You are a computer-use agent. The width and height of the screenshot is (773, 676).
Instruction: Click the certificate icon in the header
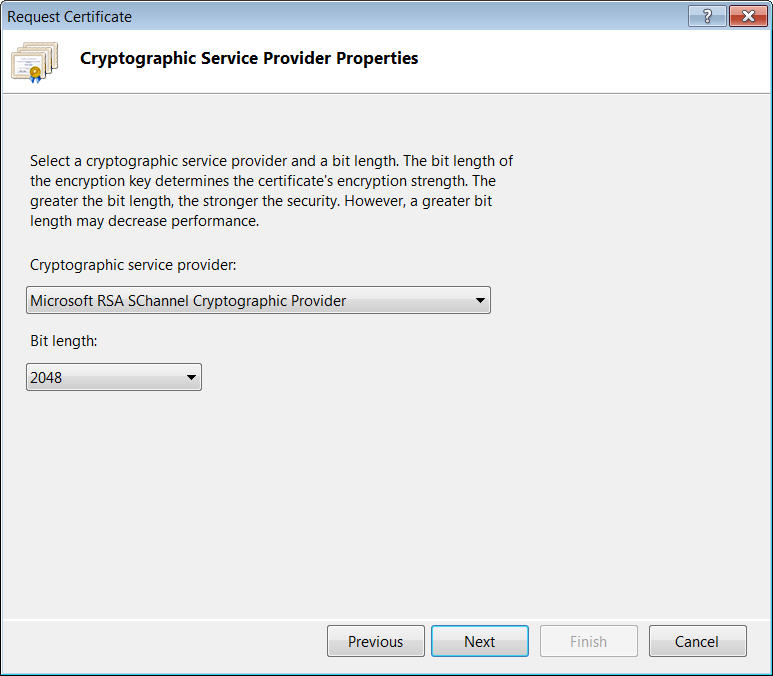34,60
